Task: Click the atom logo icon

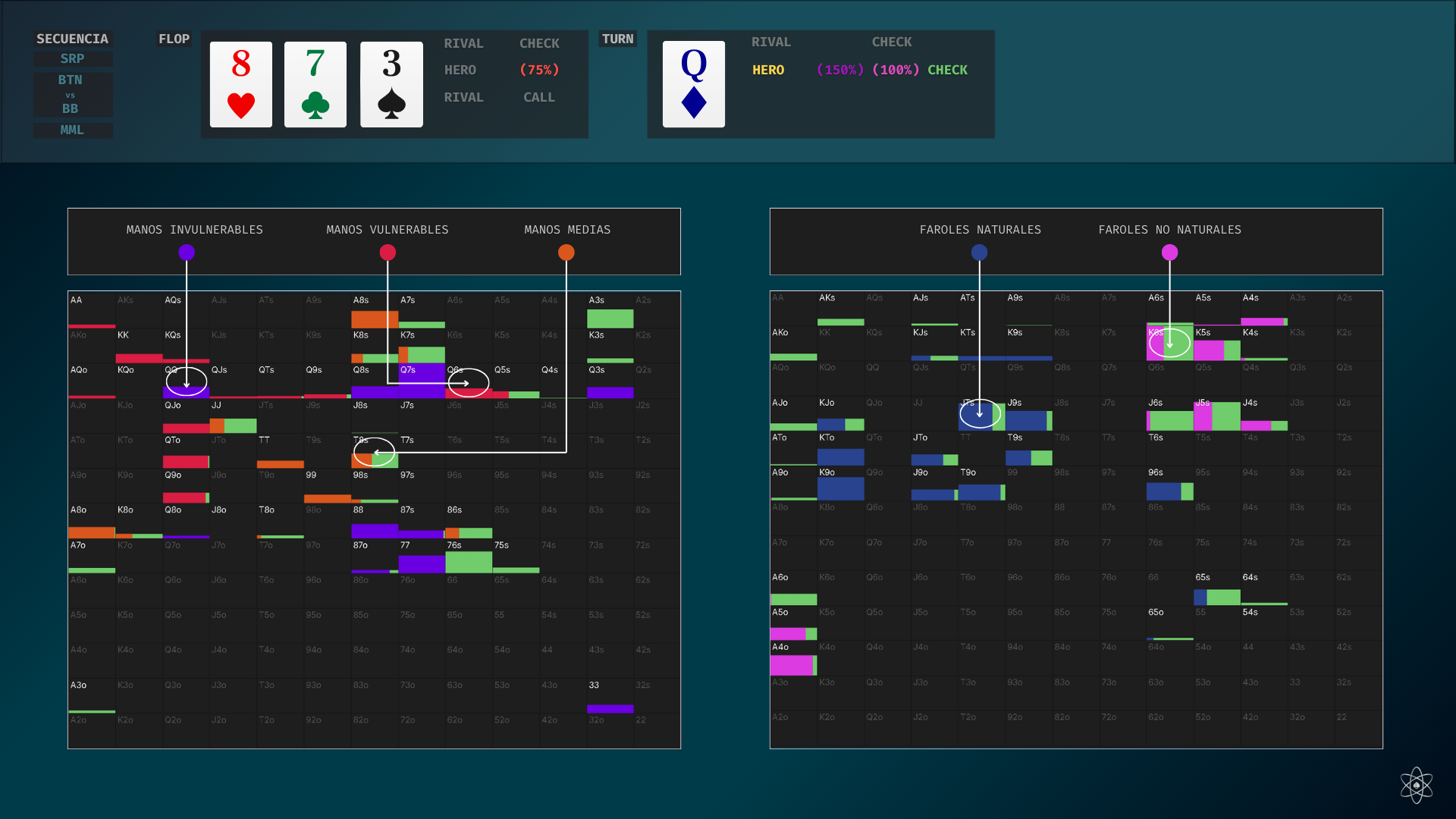Action: click(1416, 785)
